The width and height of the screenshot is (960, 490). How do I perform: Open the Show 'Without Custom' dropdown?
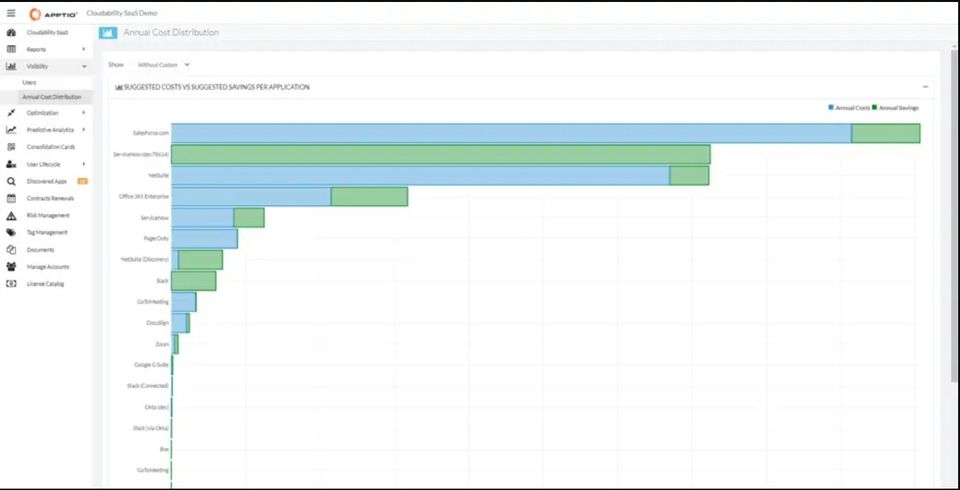[164, 64]
